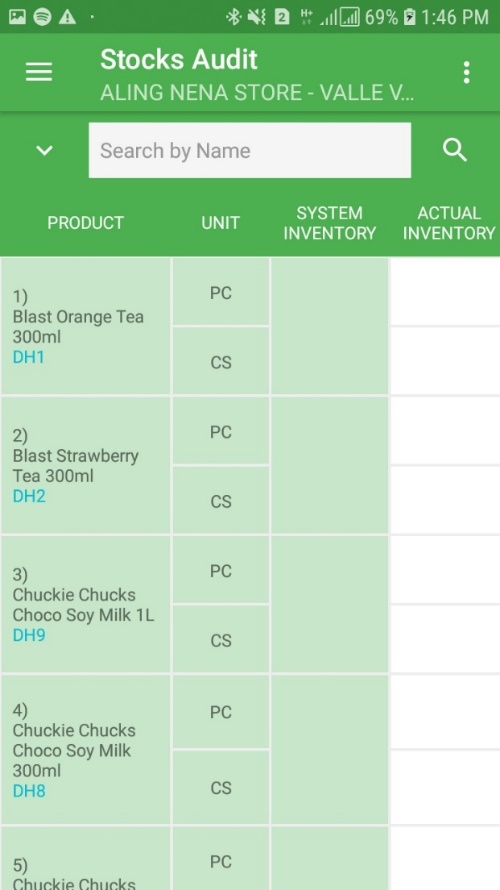The image size is (500, 890).
Task: Tap the gallery image notification icon
Action: pyautogui.click(x=17, y=17)
